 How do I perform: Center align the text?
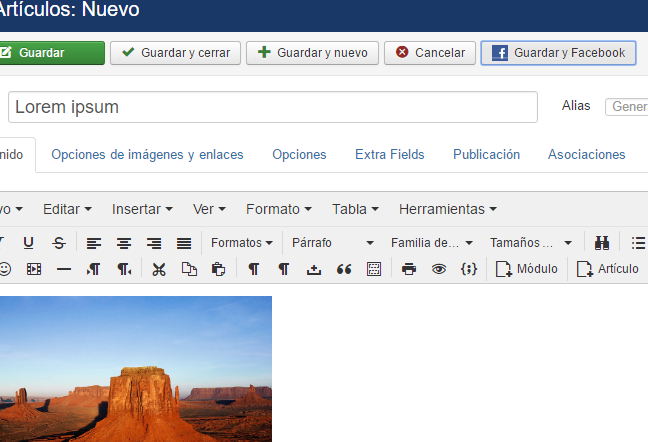pyautogui.click(x=124, y=243)
